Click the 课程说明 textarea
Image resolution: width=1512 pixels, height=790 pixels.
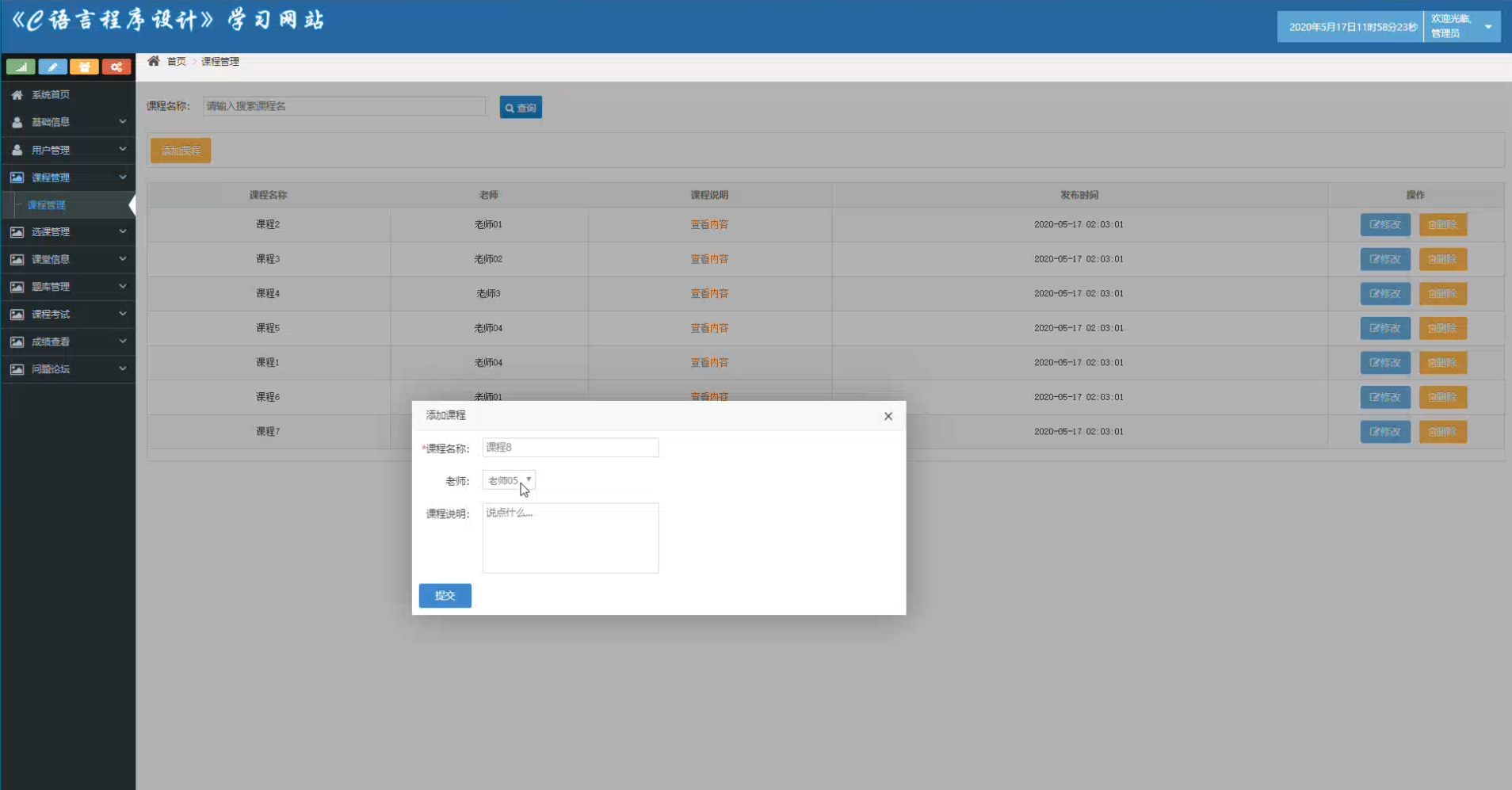pyautogui.click(x=571, y=538)
